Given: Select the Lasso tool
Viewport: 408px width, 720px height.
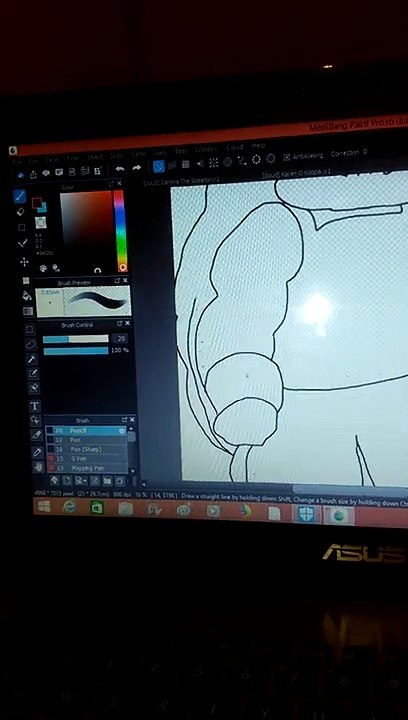Looking at the screenshot, I should click(31, 343).
